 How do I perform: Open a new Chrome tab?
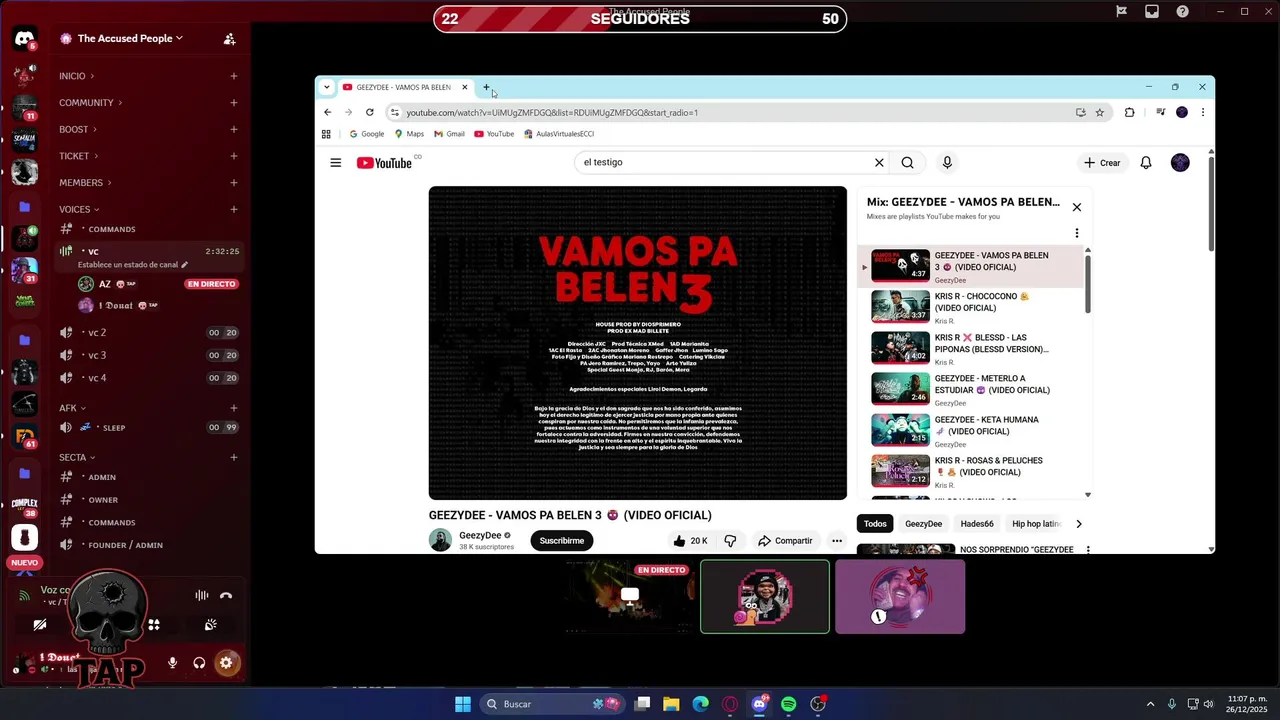[486, 87]
